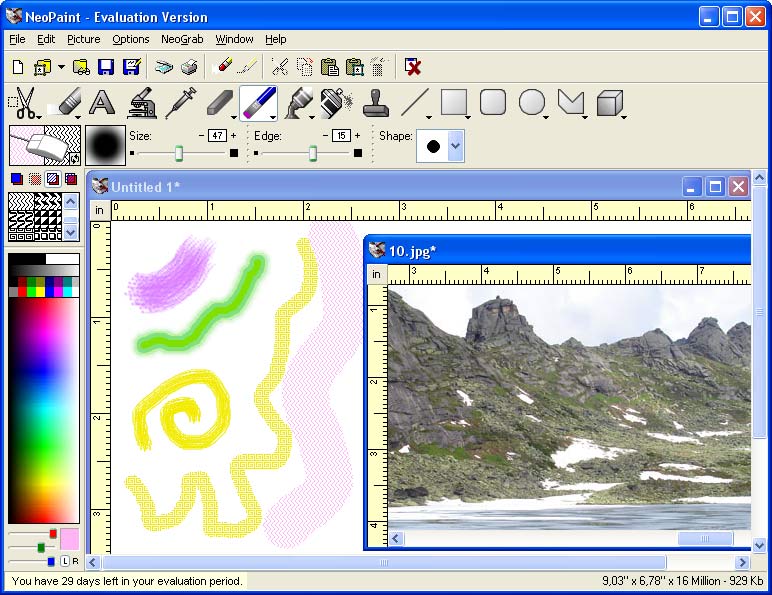Select the spray can airbrush tool
Screen dimensions: 772x595
pyautogui.click(x=336, y=102)
